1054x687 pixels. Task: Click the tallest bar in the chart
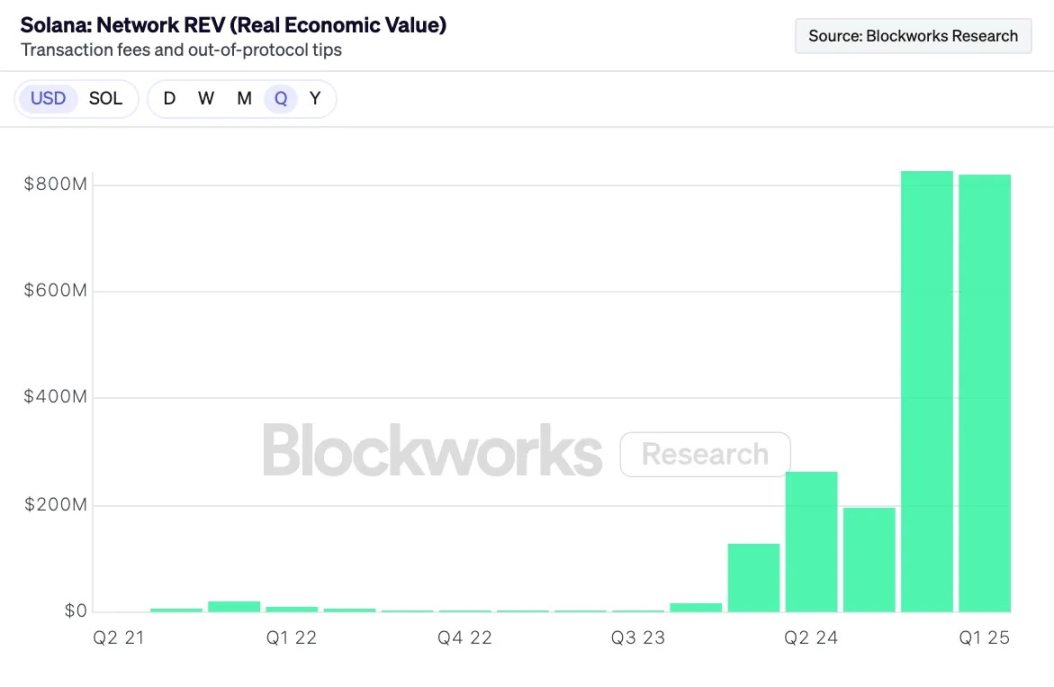(x=926, y=390)
